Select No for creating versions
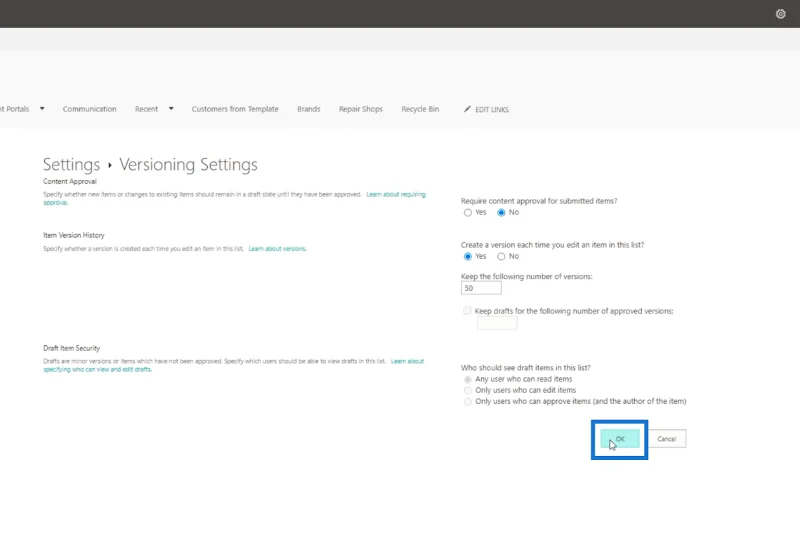The height and width of the screenshot is (533, 800). click(501, 257)
